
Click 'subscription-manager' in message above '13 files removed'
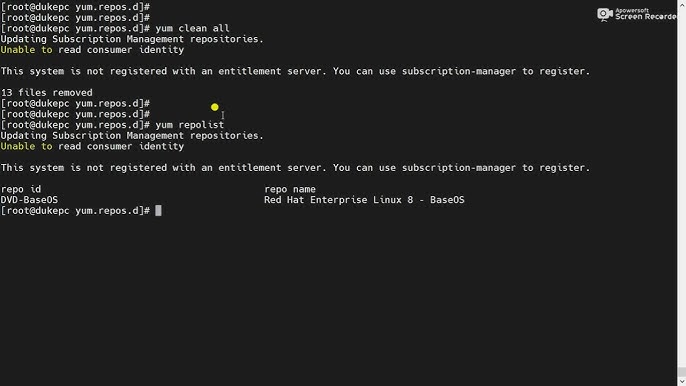pos(459,71)
